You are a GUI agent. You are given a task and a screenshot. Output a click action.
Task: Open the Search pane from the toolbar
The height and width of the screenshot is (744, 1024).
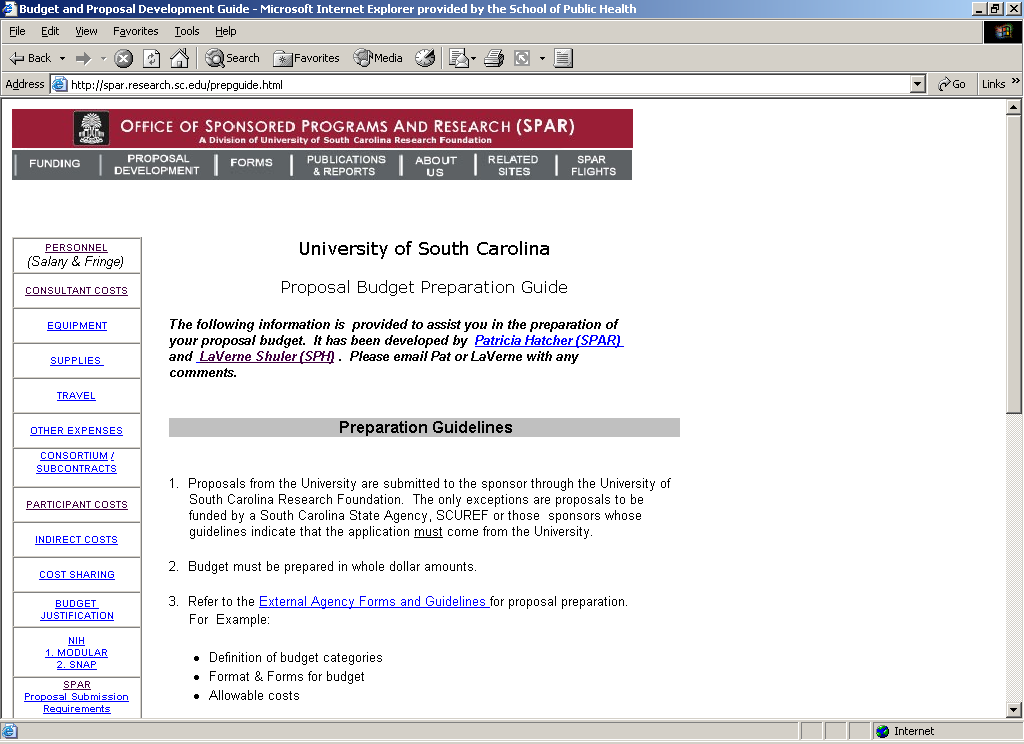pos(232,58)
